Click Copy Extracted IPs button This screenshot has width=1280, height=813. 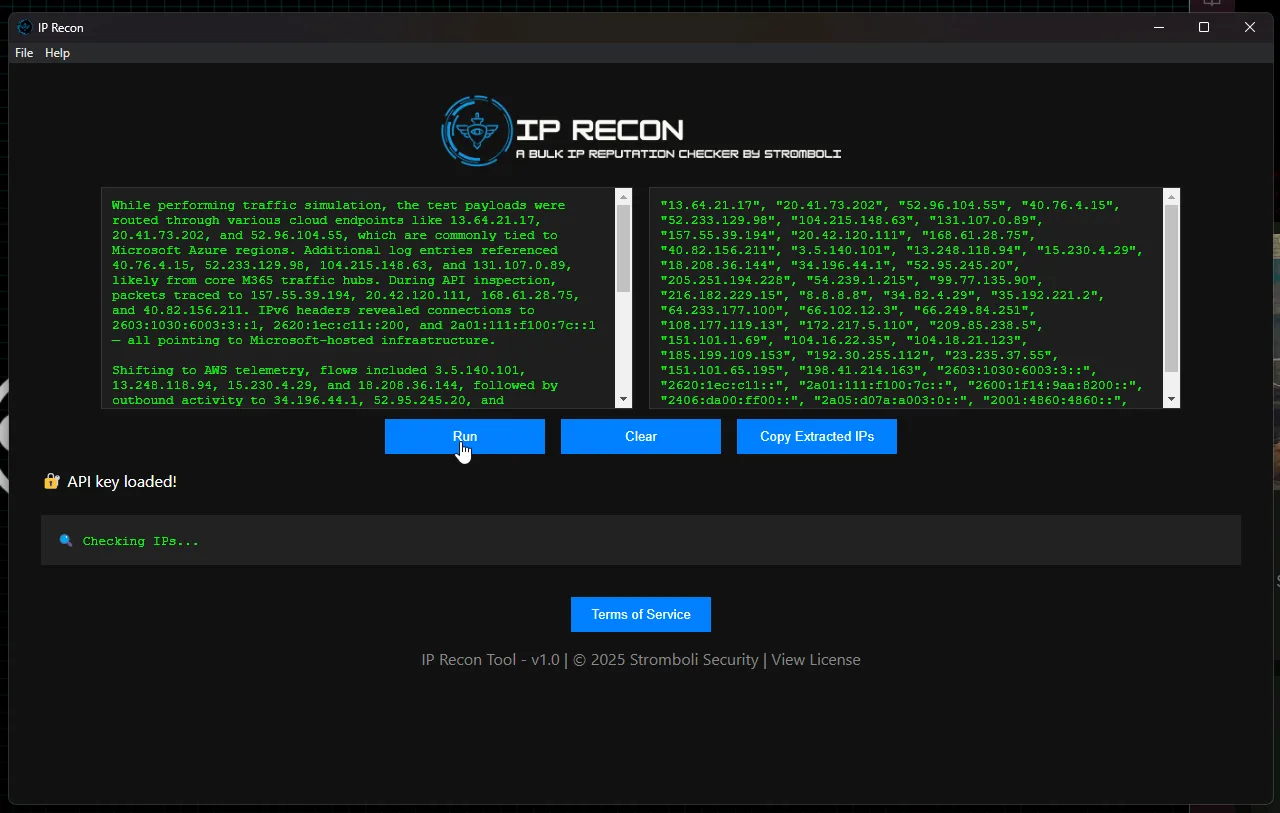tap(816, 436)
